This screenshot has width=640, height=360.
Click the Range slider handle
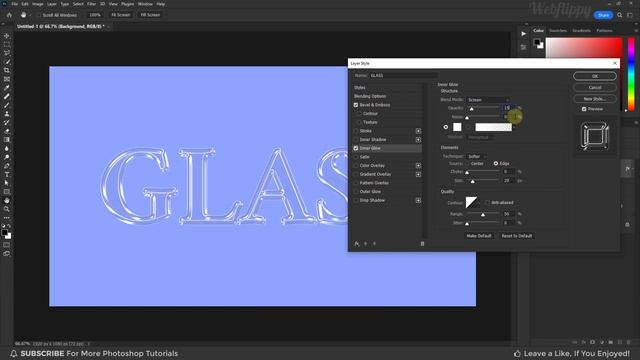[483, 215]
